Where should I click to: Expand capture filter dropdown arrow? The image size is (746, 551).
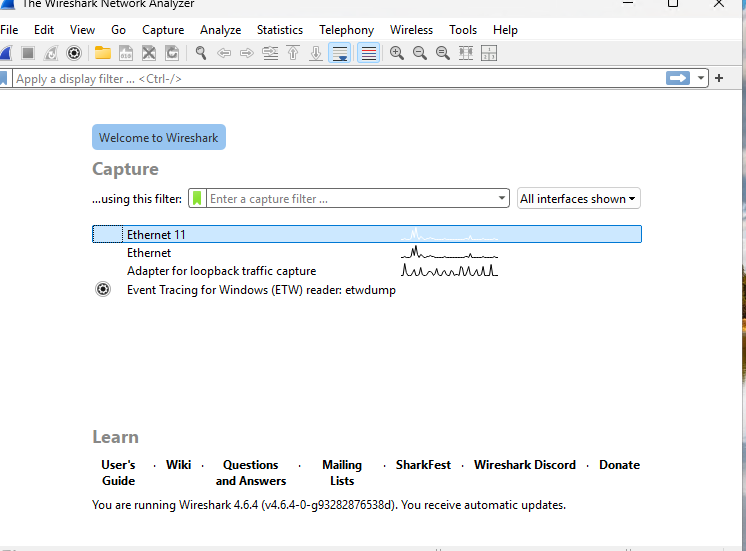[x=501, y=198]
